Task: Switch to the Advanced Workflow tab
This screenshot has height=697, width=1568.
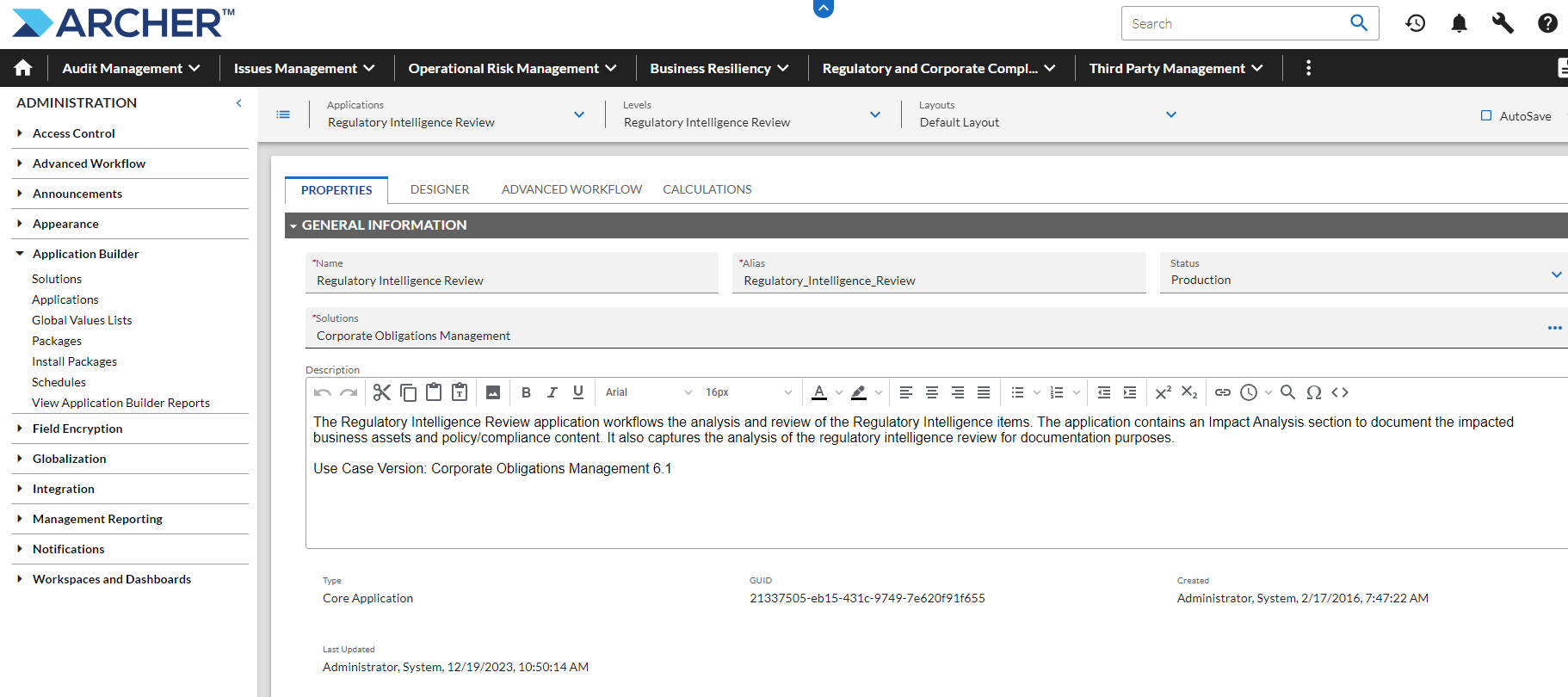Action: [572, 189]
